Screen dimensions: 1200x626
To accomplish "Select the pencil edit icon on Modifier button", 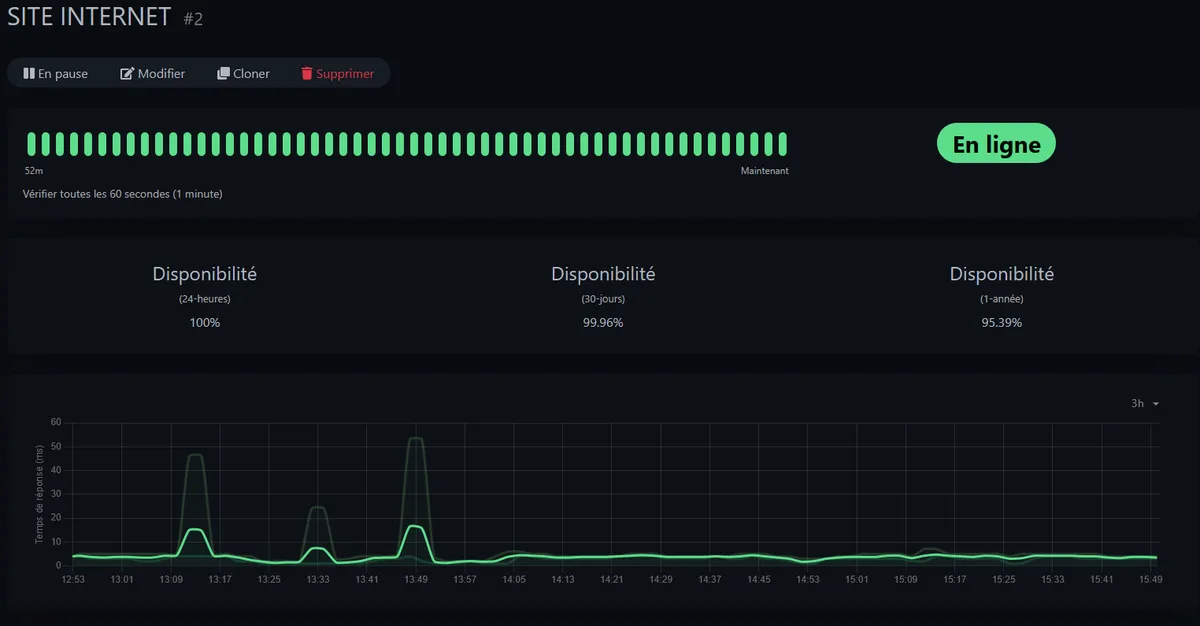I will tap(124, 73).
